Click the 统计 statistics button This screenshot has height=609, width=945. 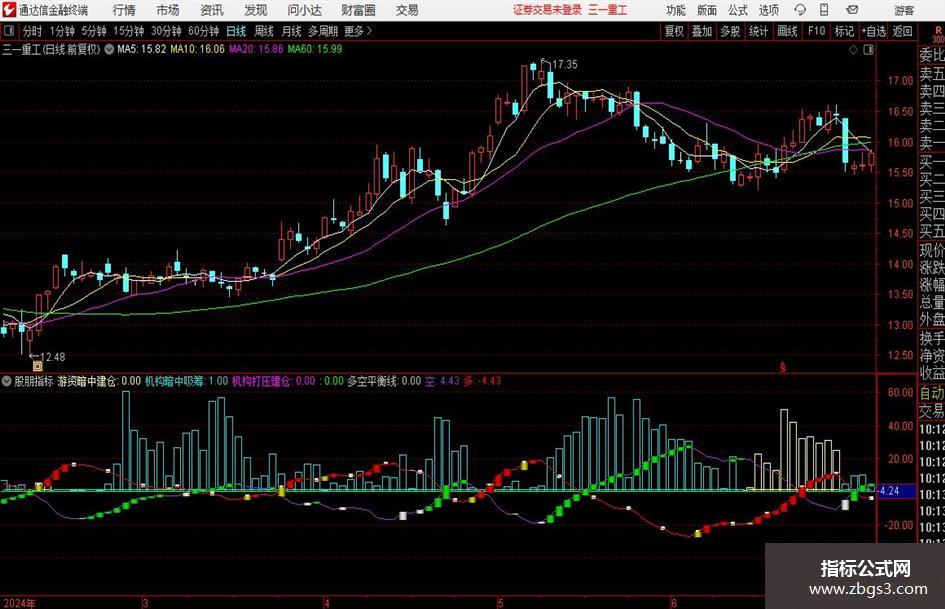pyautogui.click(x=758, y=31)
